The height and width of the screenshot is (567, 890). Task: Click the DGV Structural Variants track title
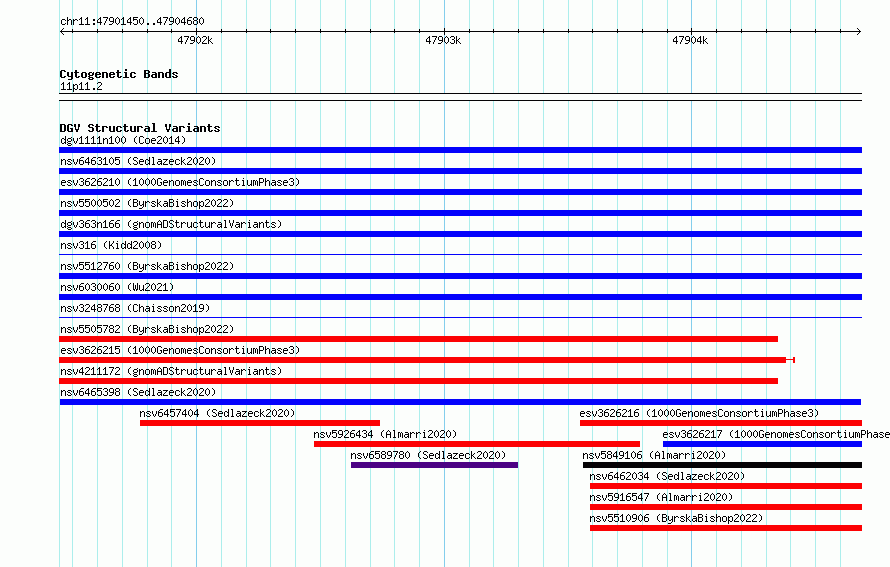[140, 128]
